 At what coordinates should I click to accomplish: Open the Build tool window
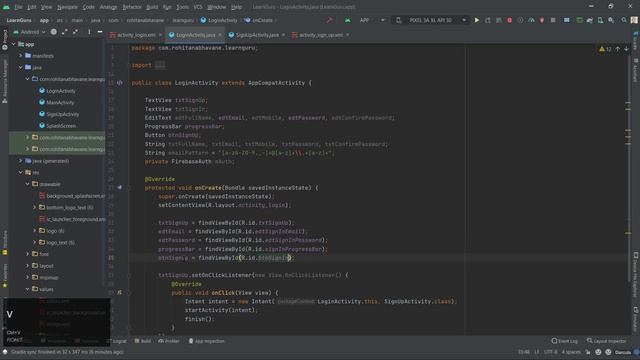(143, 341)
